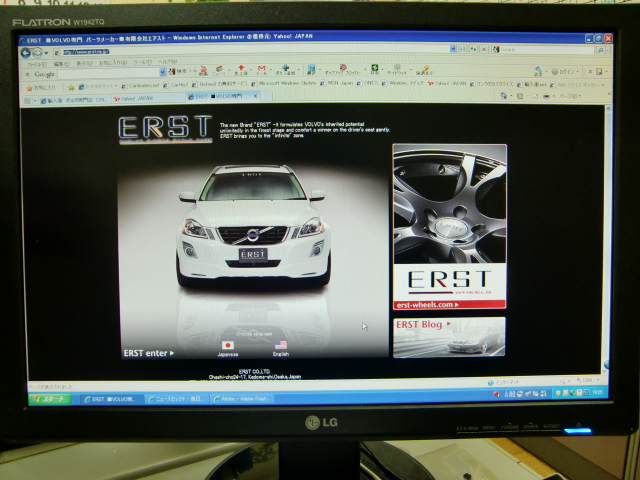The width and height of the screenshot is (640, 480).
Task: Expand the tab list dropdown arrow
Action: (x=34, y=100)
